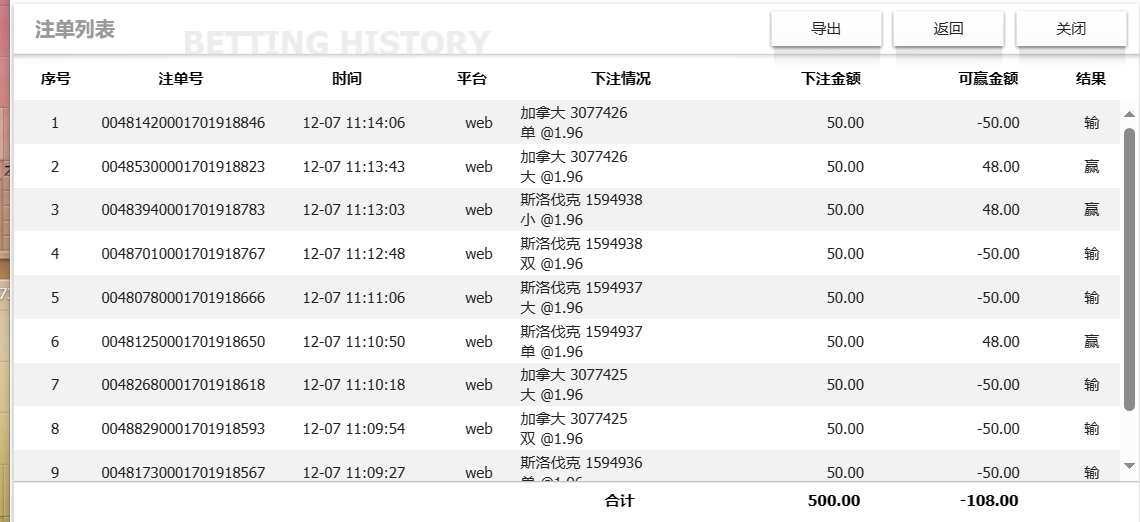Click row 6 bet 斯洛伐克 1594937 单

581,342
